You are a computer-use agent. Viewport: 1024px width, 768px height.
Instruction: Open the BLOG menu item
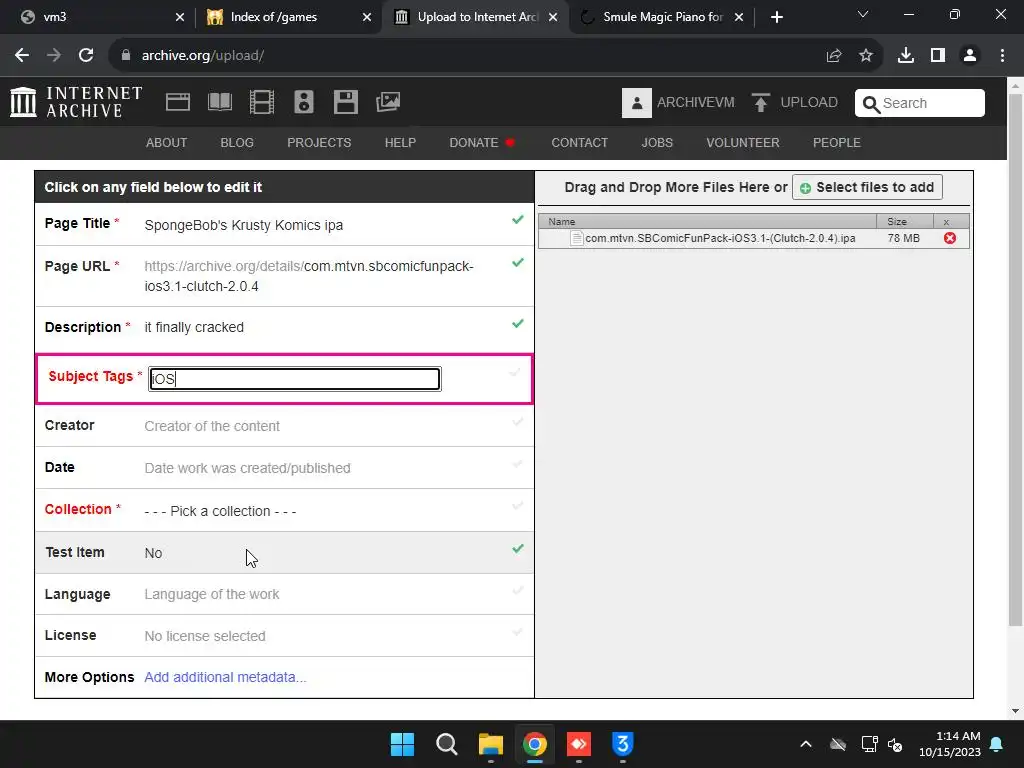237,142
